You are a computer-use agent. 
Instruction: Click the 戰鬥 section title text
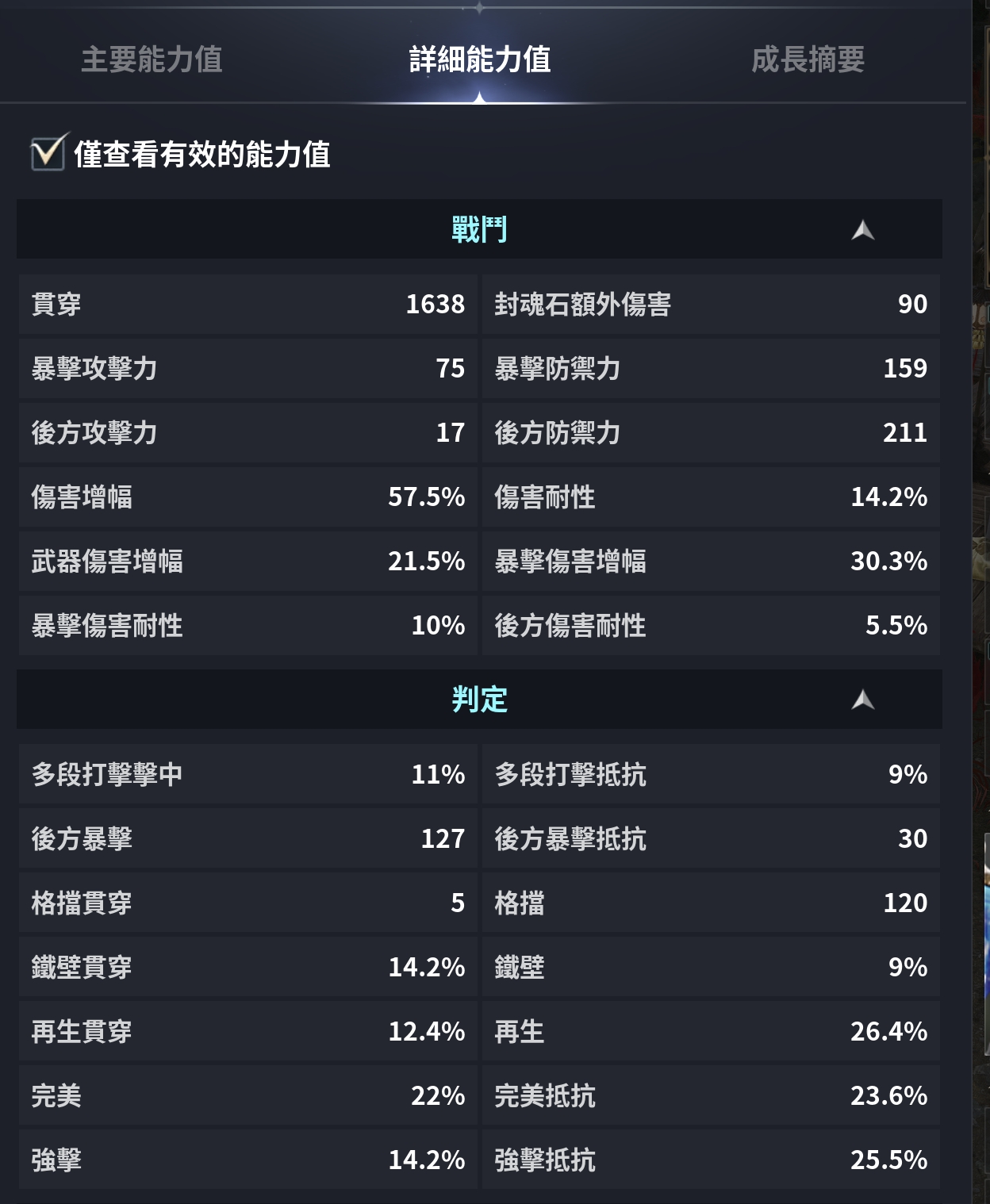click(x=479, y=230)
